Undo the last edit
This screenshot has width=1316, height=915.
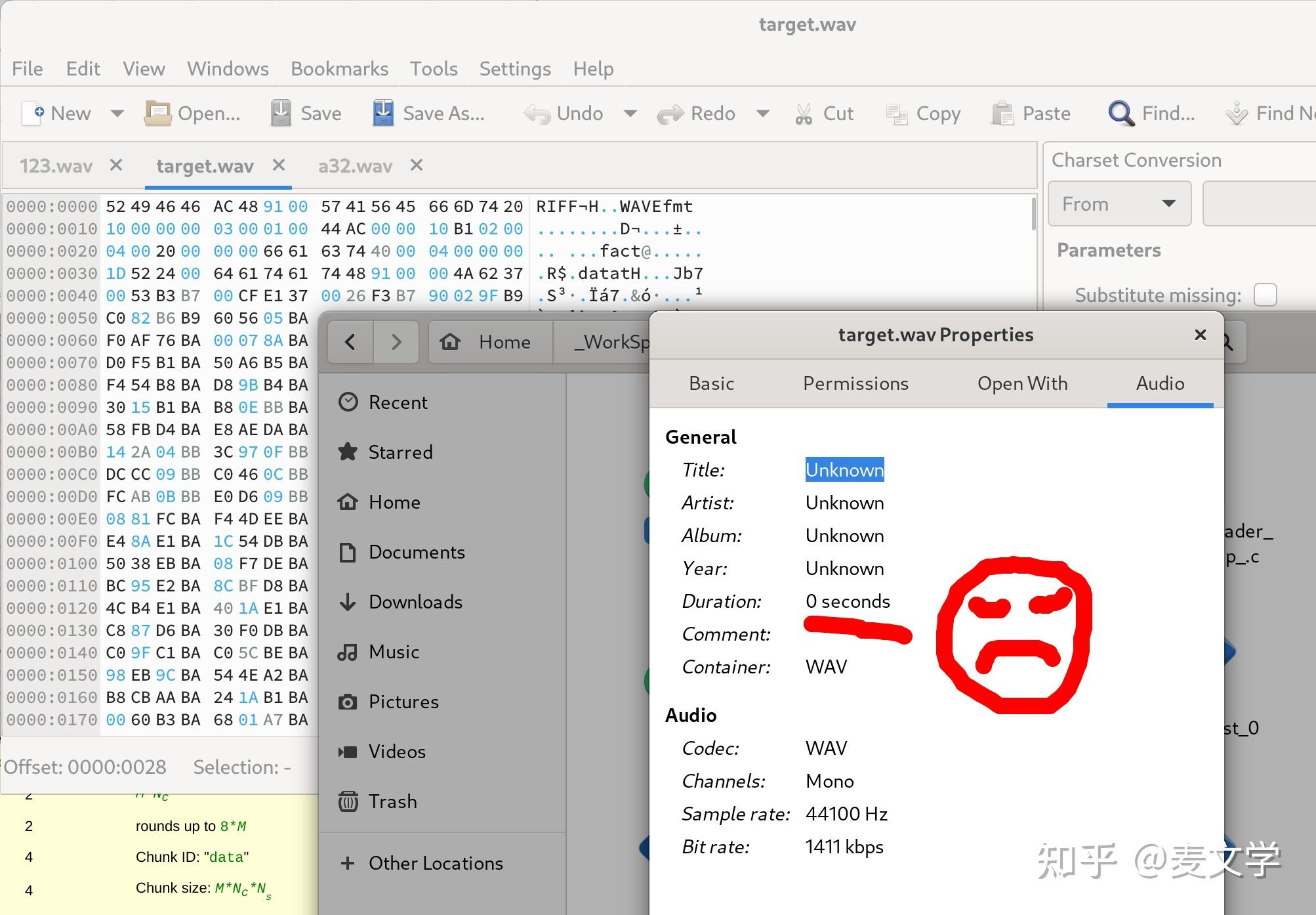click(x=564, y=113)
